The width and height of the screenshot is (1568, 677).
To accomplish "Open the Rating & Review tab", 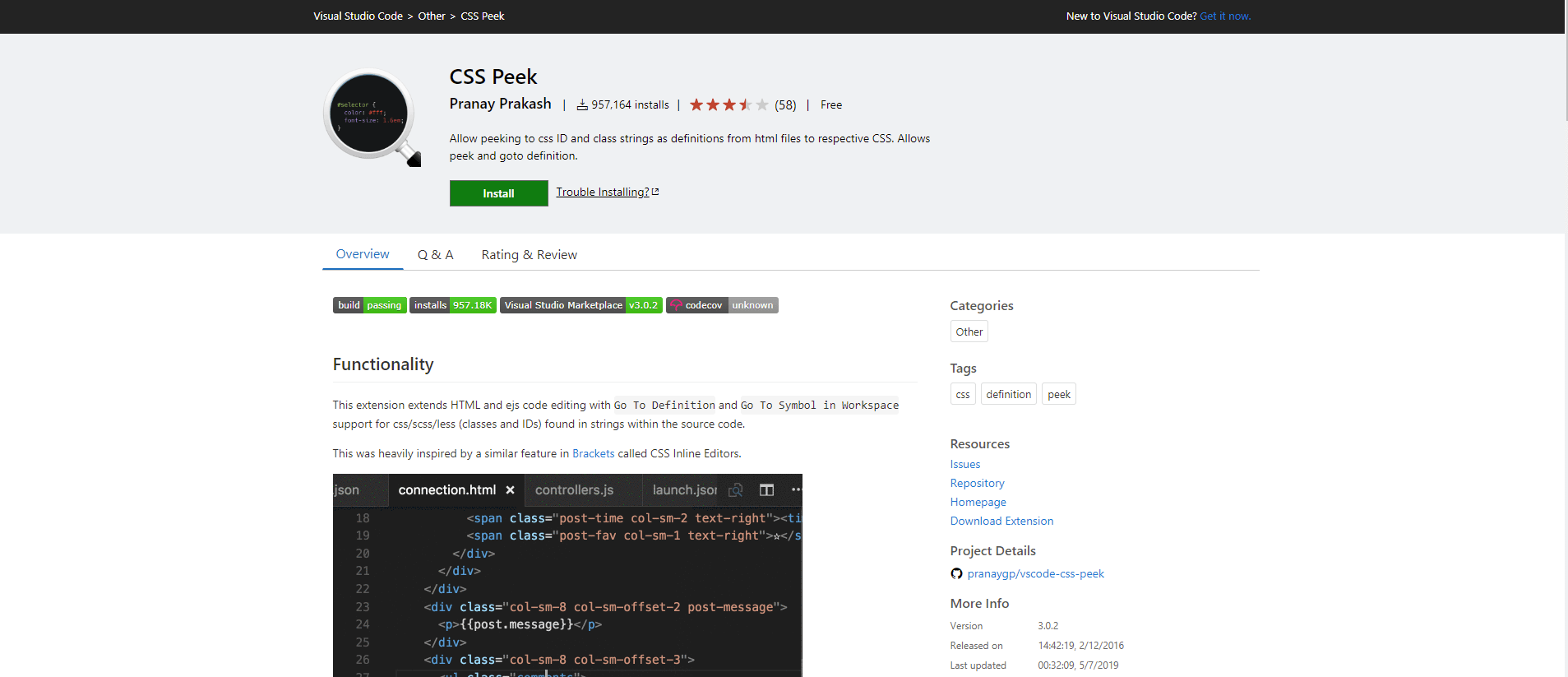I will point(530,255).
